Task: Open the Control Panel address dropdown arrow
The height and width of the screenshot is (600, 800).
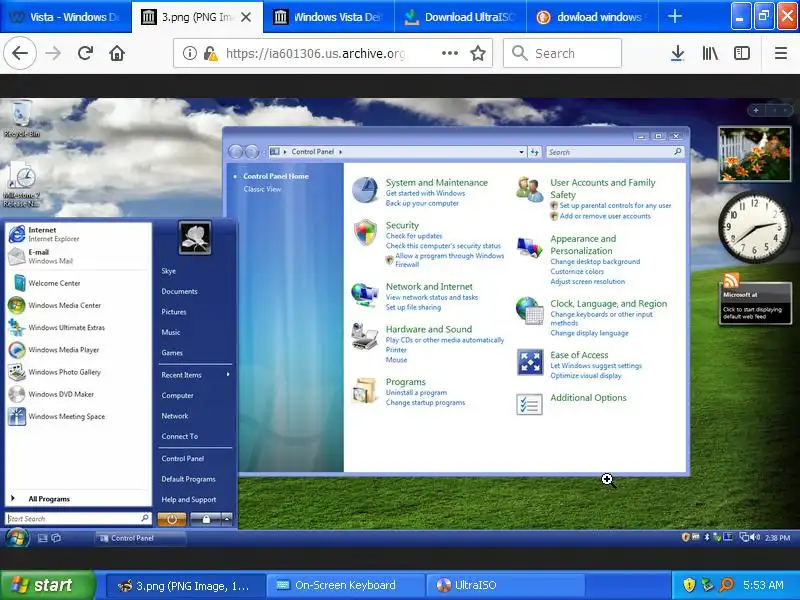Action: 521,152
